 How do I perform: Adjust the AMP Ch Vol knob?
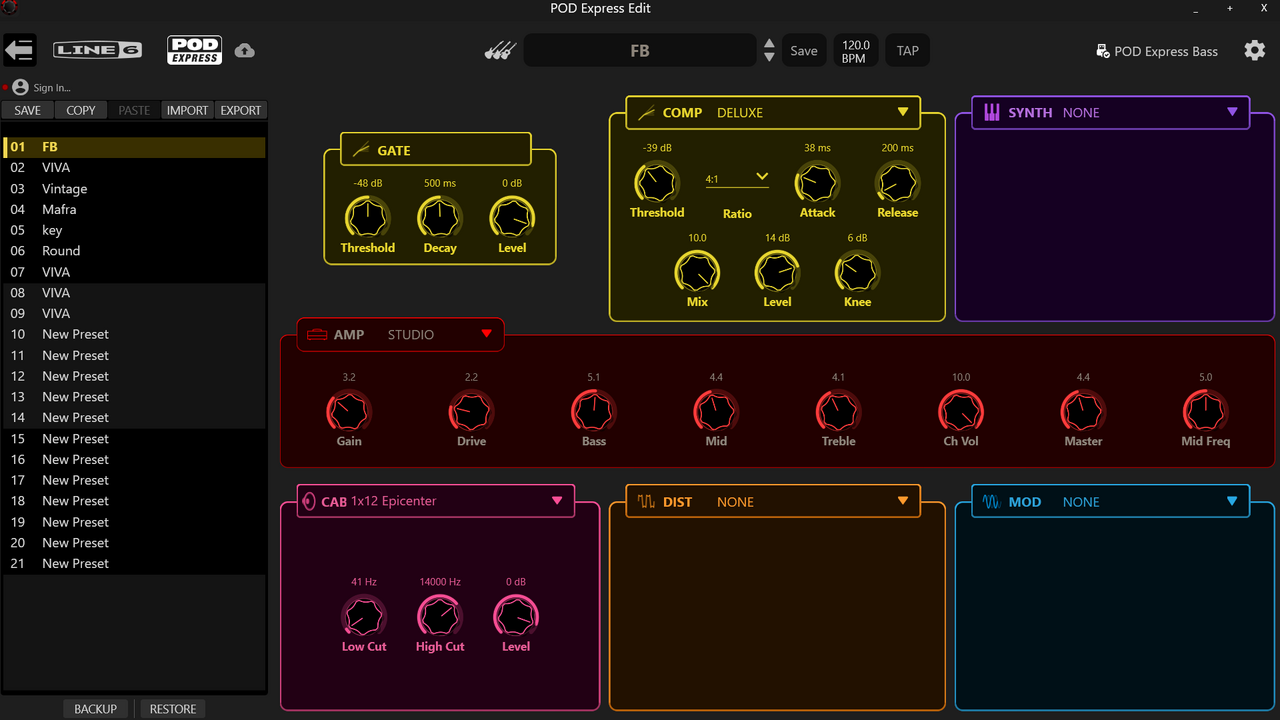(961, 411)
